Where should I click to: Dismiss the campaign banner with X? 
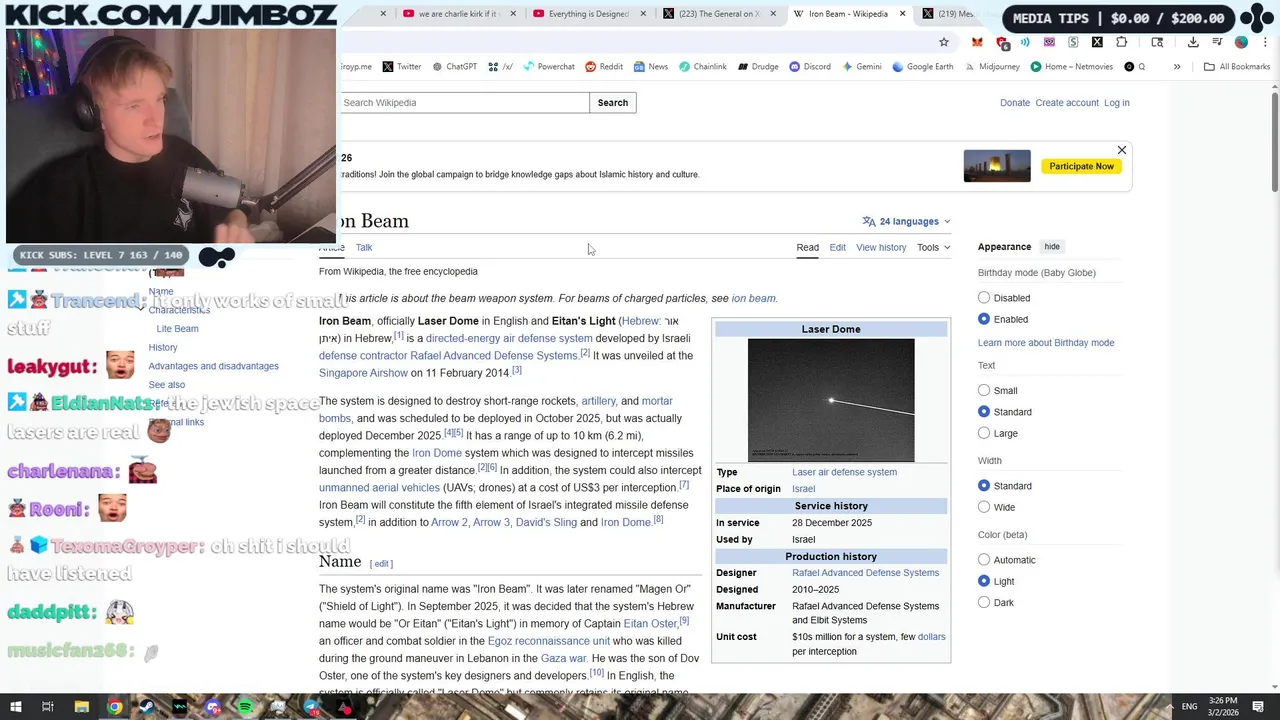[x=1122, y=150]
